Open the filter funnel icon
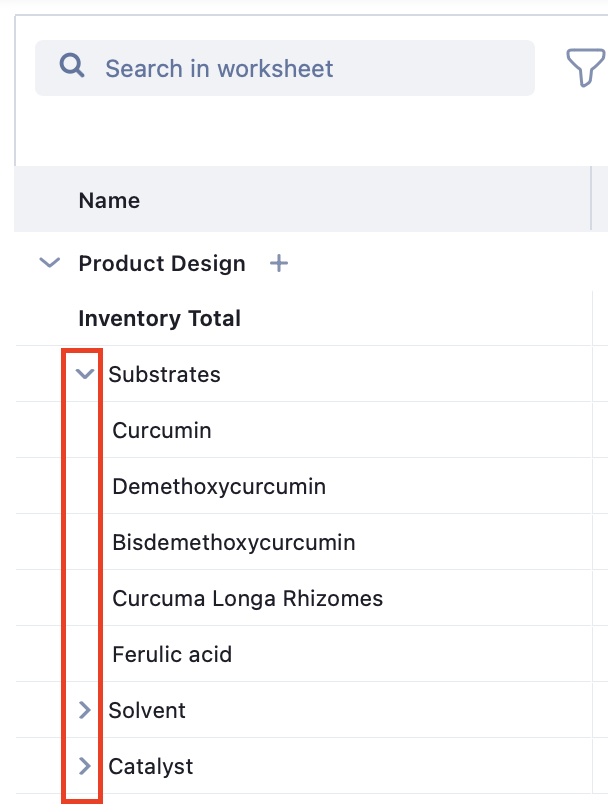608x804 pixels. pyautogui.click(x=585, y=68)
